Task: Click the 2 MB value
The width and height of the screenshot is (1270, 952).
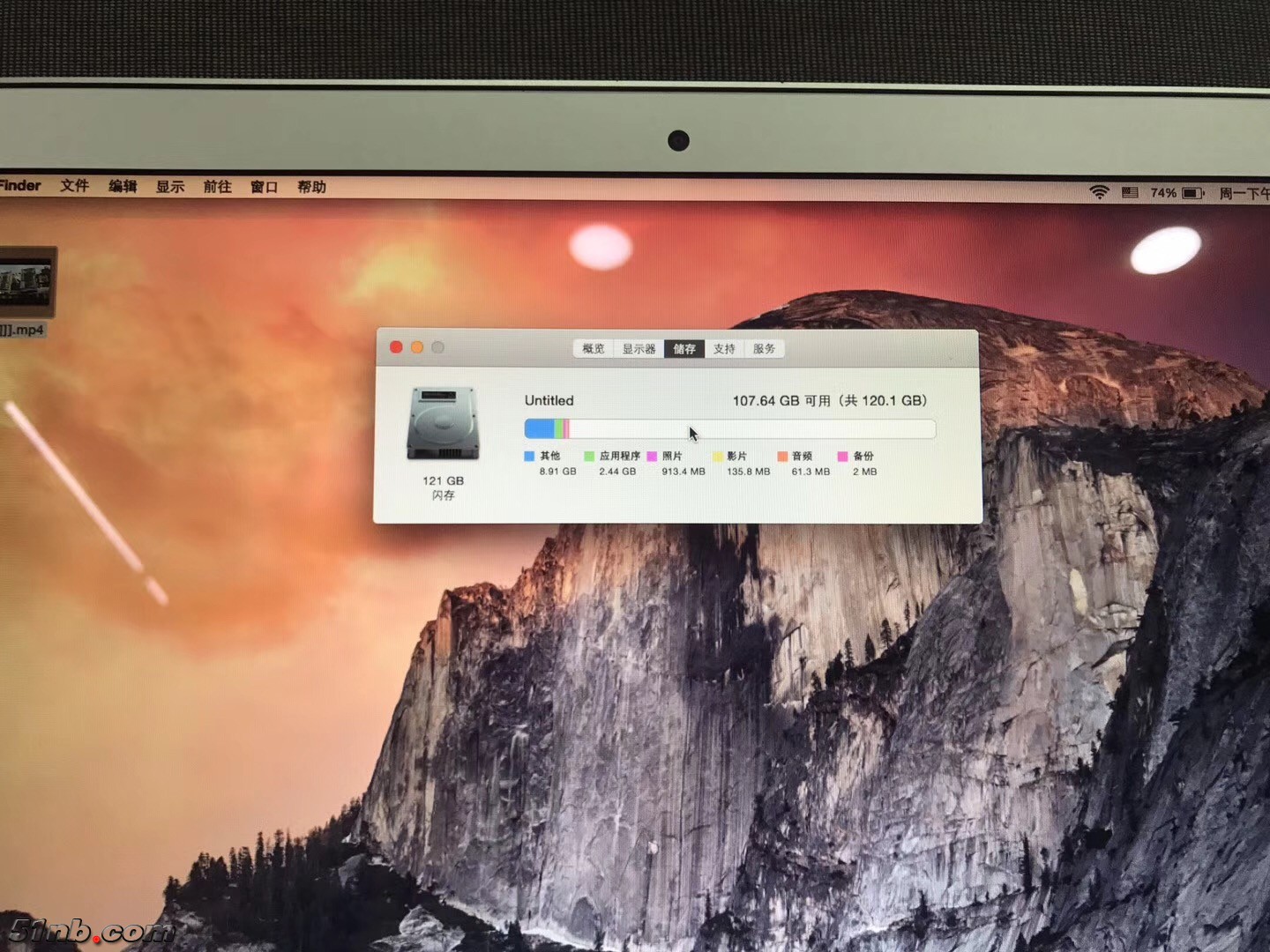Action: click(x=865, y=472)
